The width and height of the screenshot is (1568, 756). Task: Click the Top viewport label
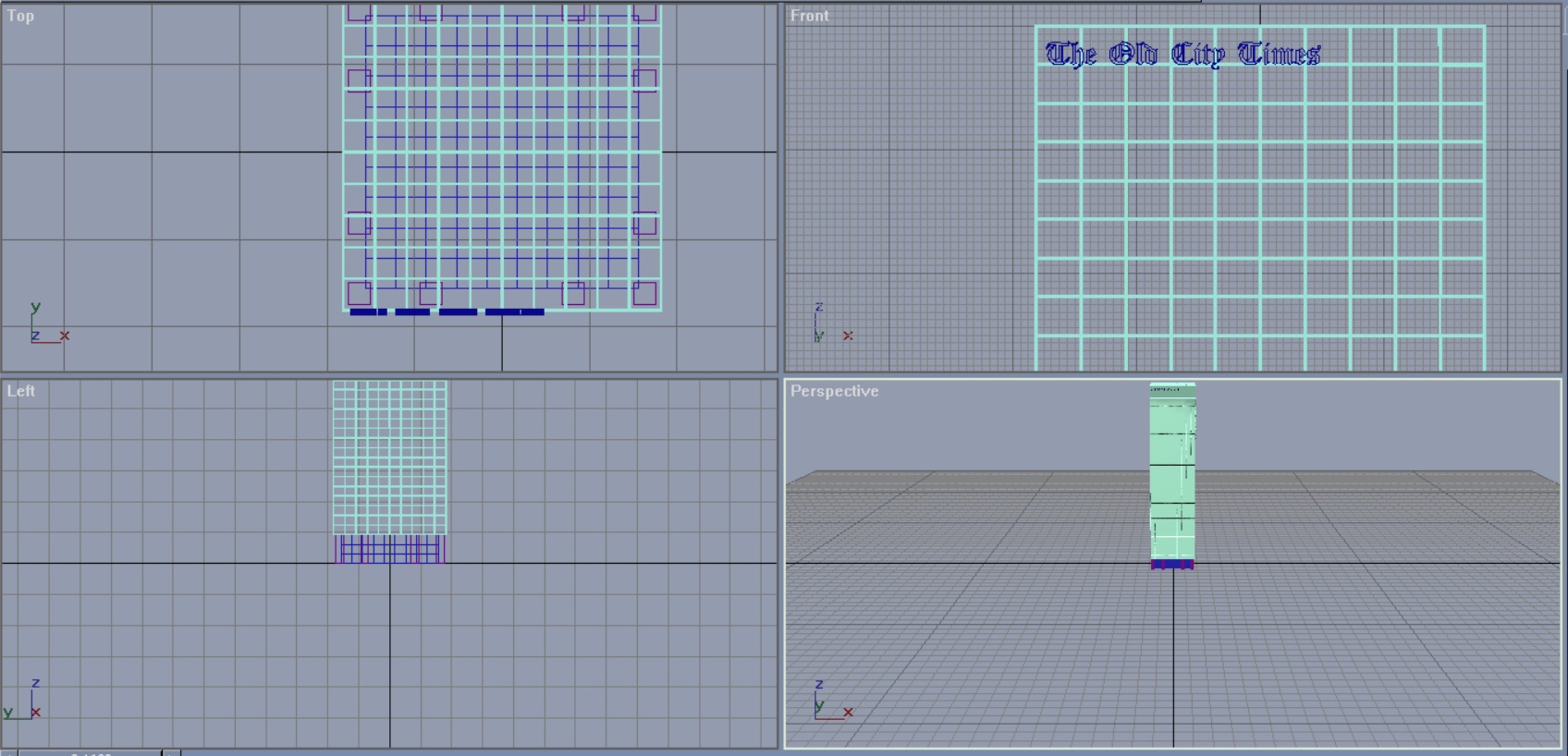tap(20, 16)
